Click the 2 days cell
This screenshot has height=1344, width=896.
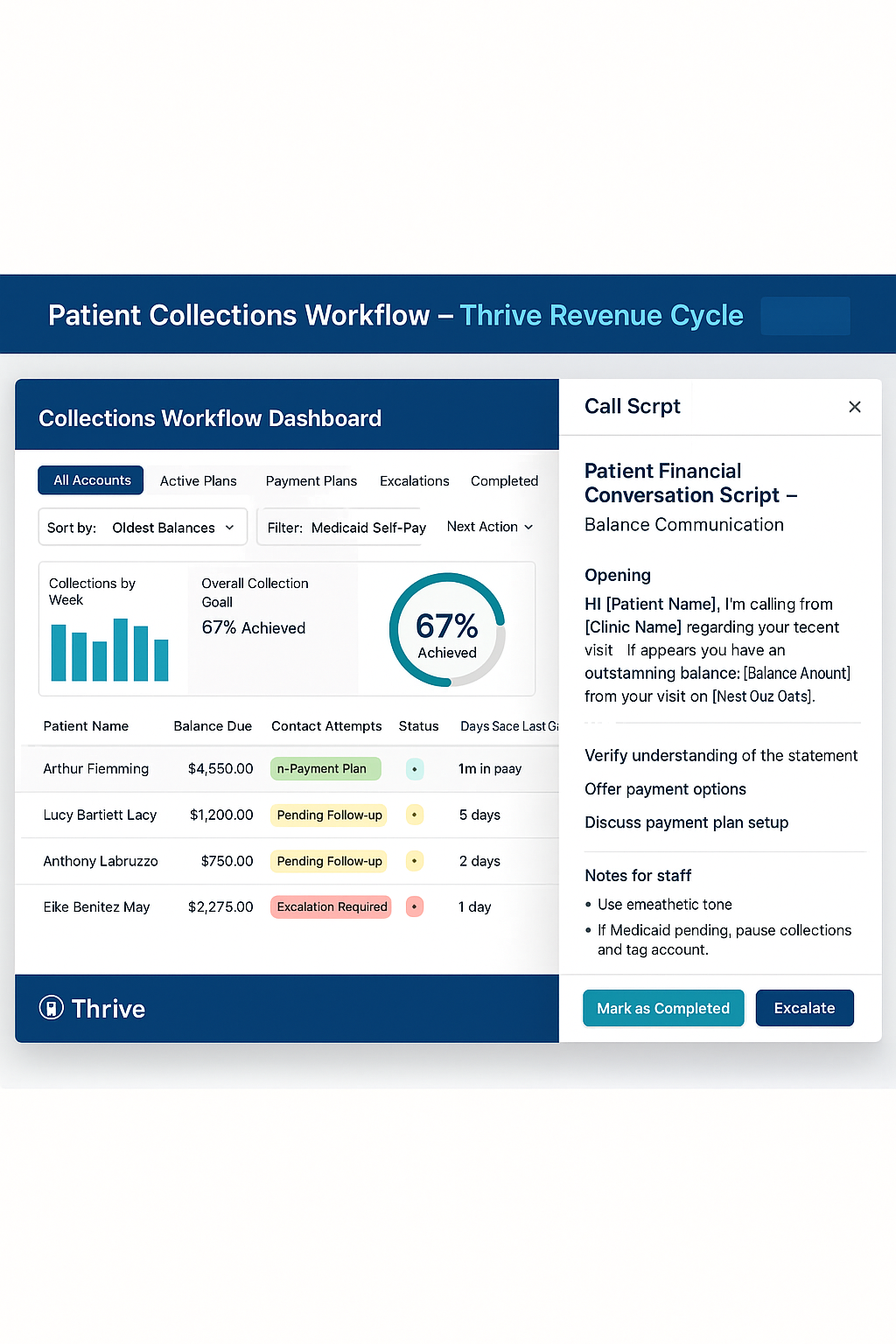[479, 861]
